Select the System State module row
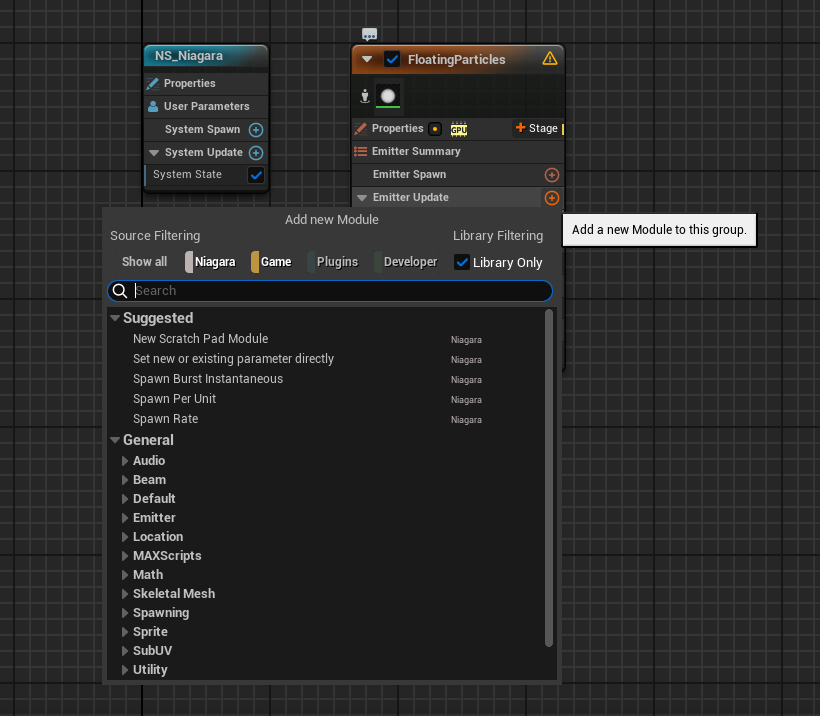Image resolution: width=820 pixels, height=716 pixels. pyautogui.click(x=206, y=175)
